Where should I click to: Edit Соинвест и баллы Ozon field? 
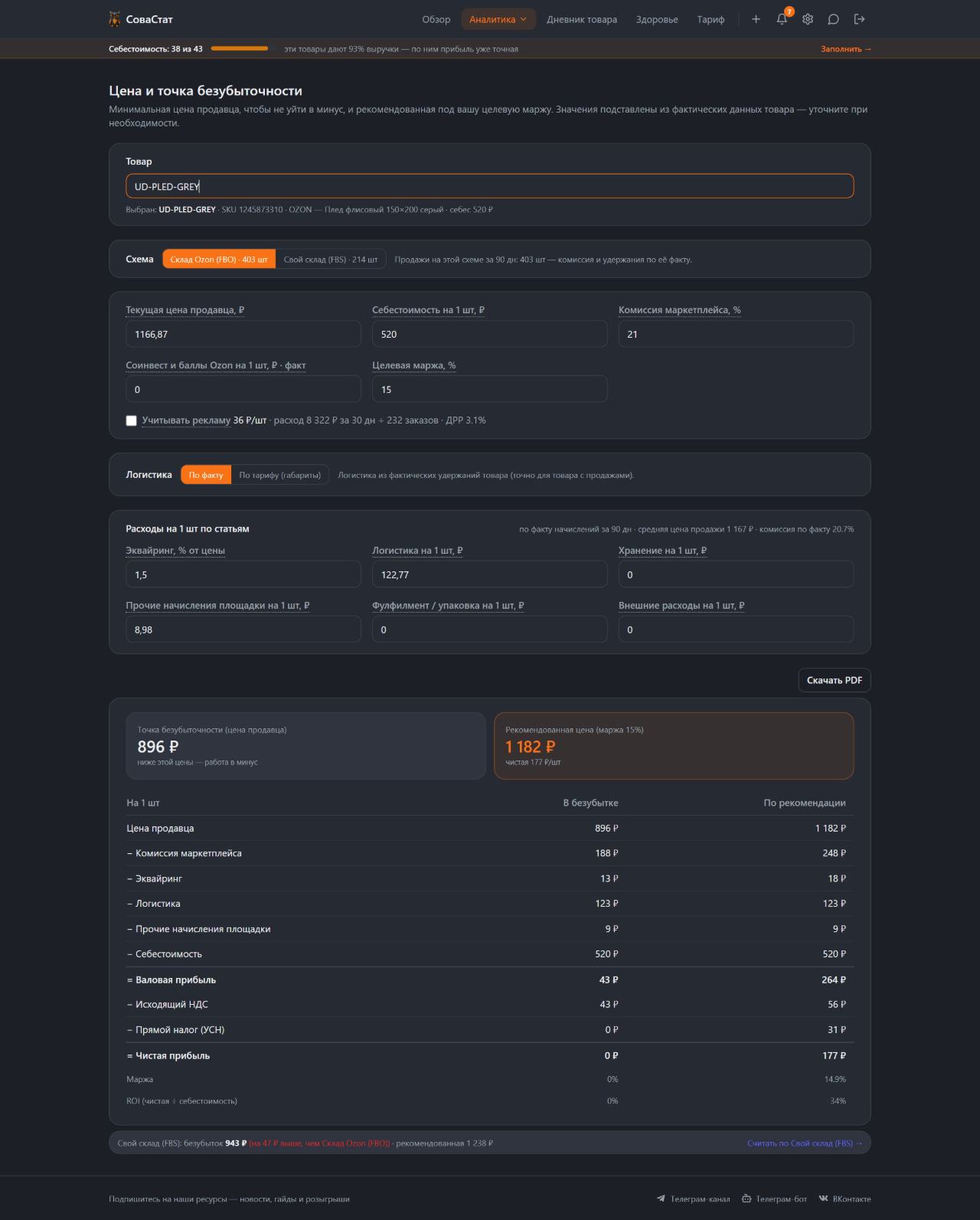coord(243,389)
